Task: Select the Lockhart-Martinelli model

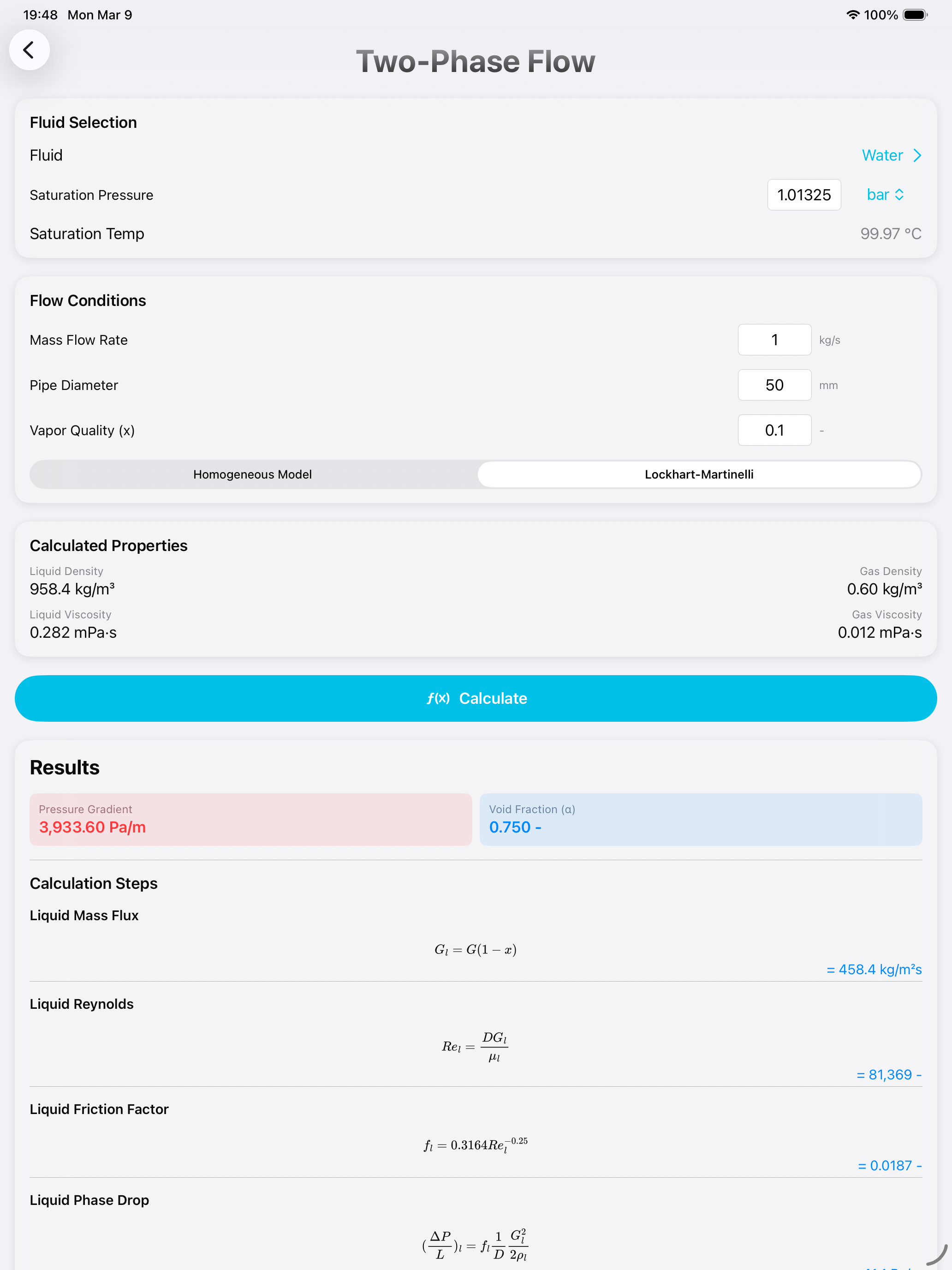Action: (x=699, y=475)
